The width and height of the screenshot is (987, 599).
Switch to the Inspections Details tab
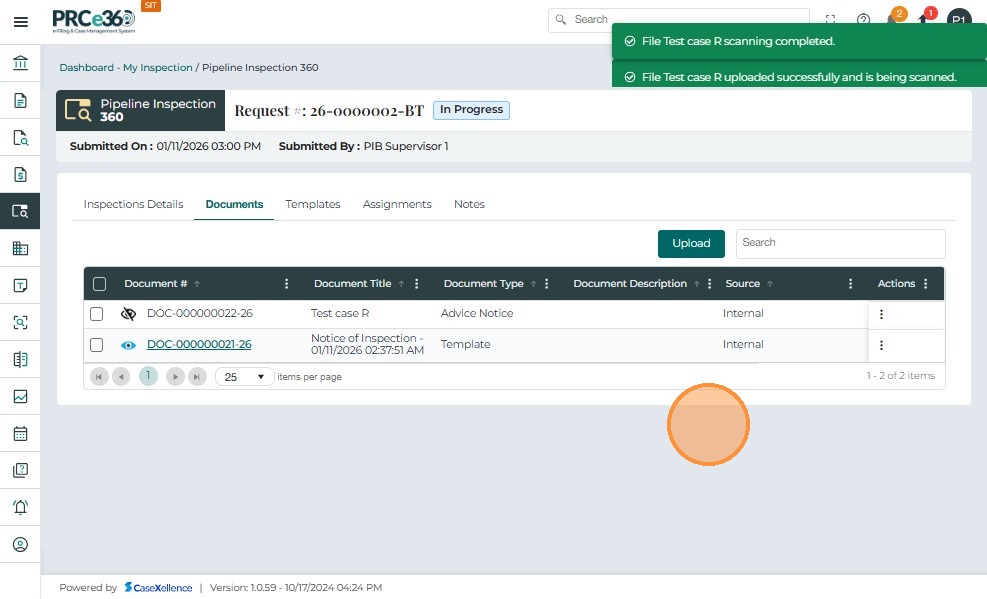(x=133, y=204)
